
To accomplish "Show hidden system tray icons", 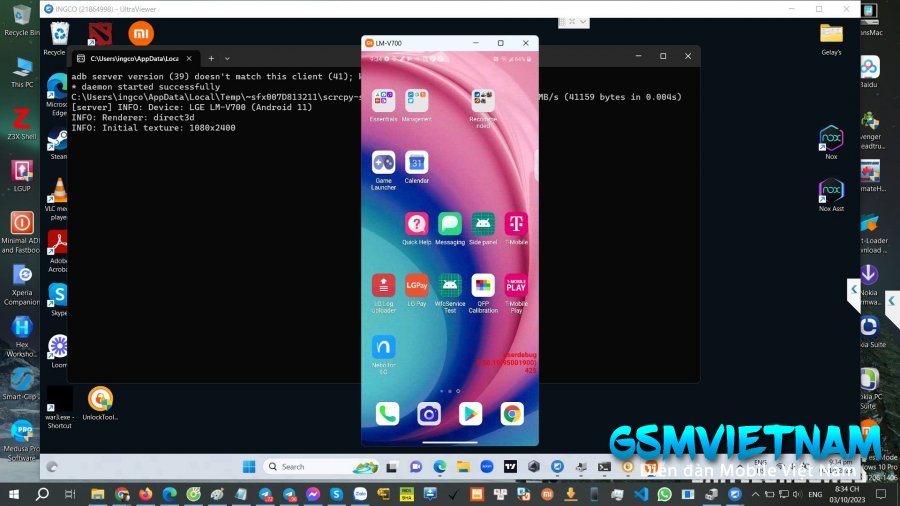I will click(x=755, y=494).
